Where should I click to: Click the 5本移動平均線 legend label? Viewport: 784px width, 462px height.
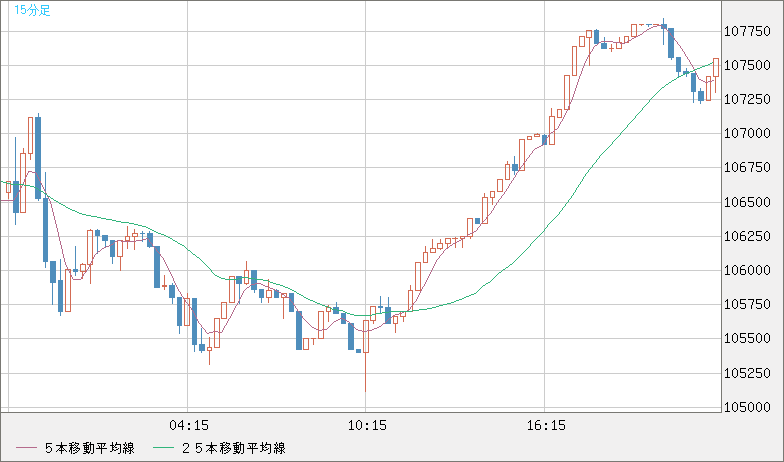point(90,448)
